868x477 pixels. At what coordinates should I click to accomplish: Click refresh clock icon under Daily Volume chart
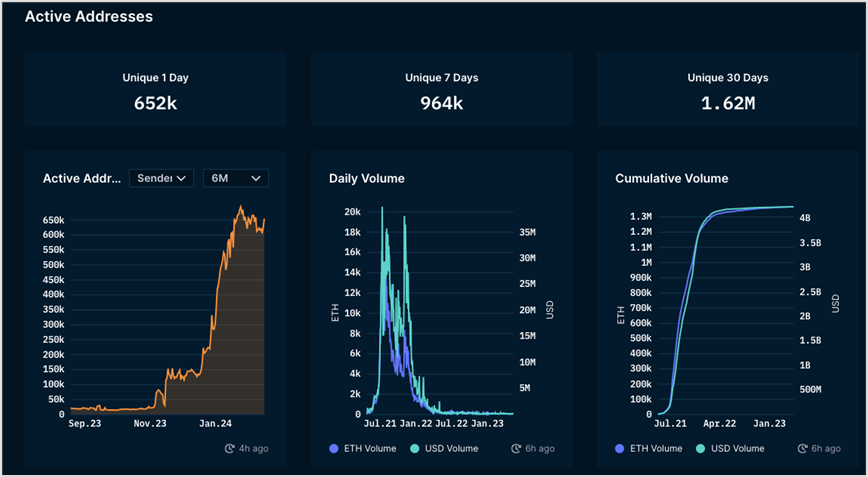pos(515,449)
